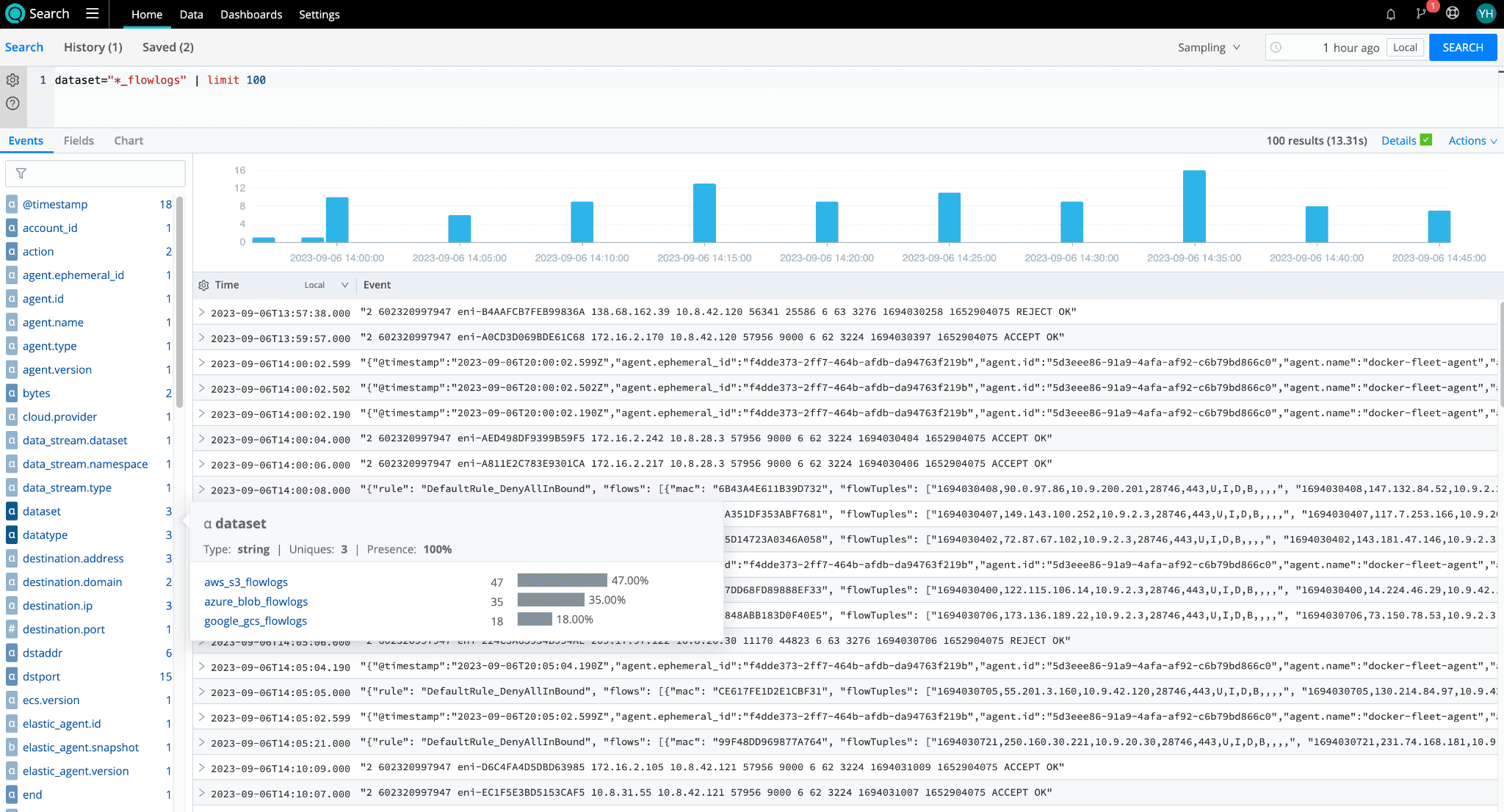Open the Dashboards menu item
This screenshot has width=1504, height=812.
pyautogui.click(x=251, y=15)
